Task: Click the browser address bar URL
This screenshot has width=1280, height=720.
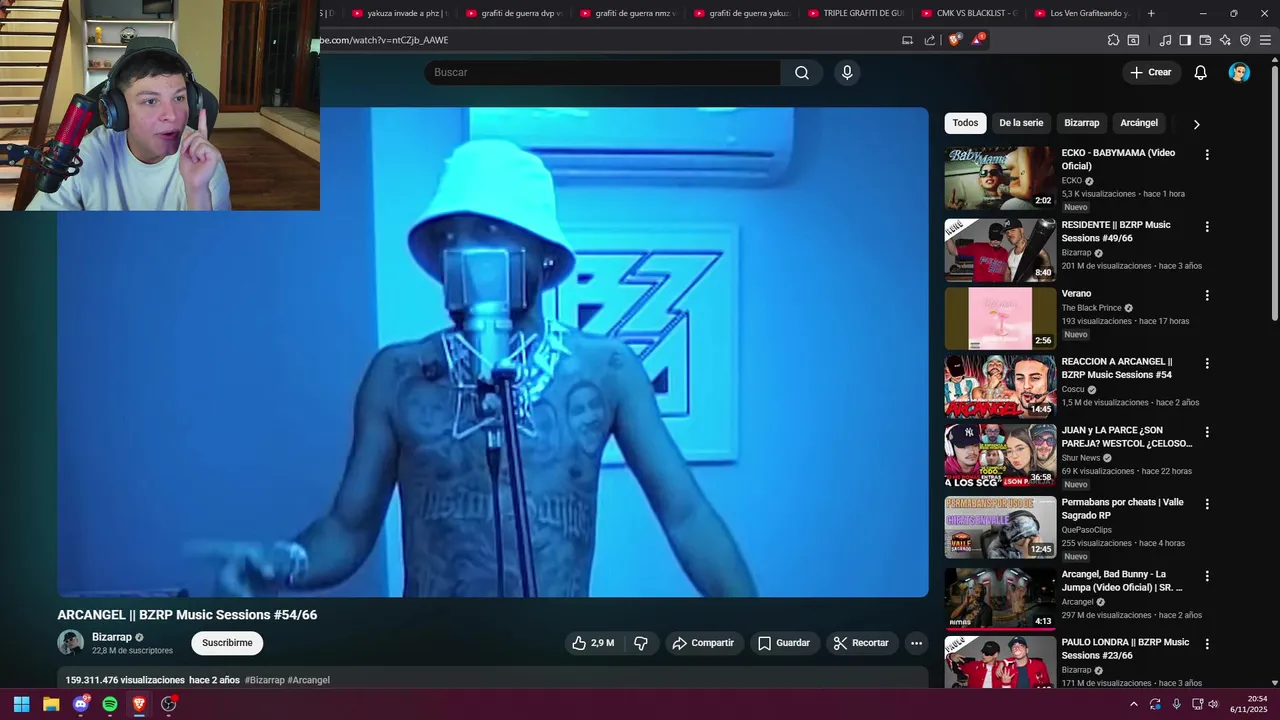Action: 383,40
